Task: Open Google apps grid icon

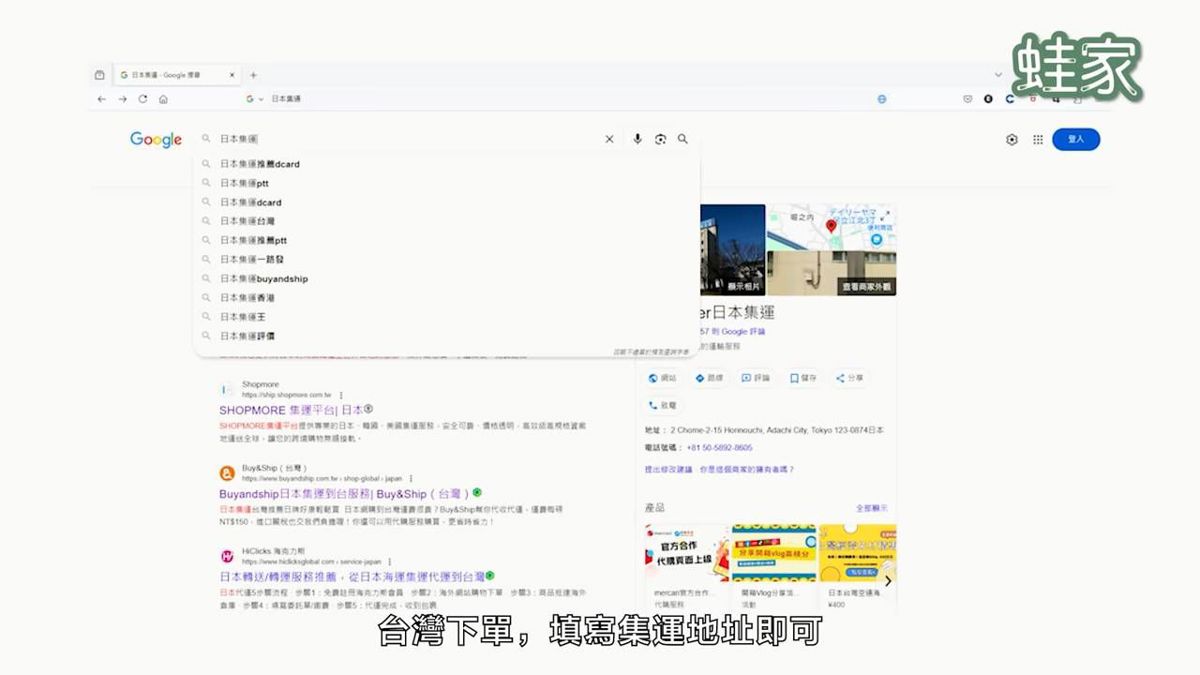Action: [1038, 140]
